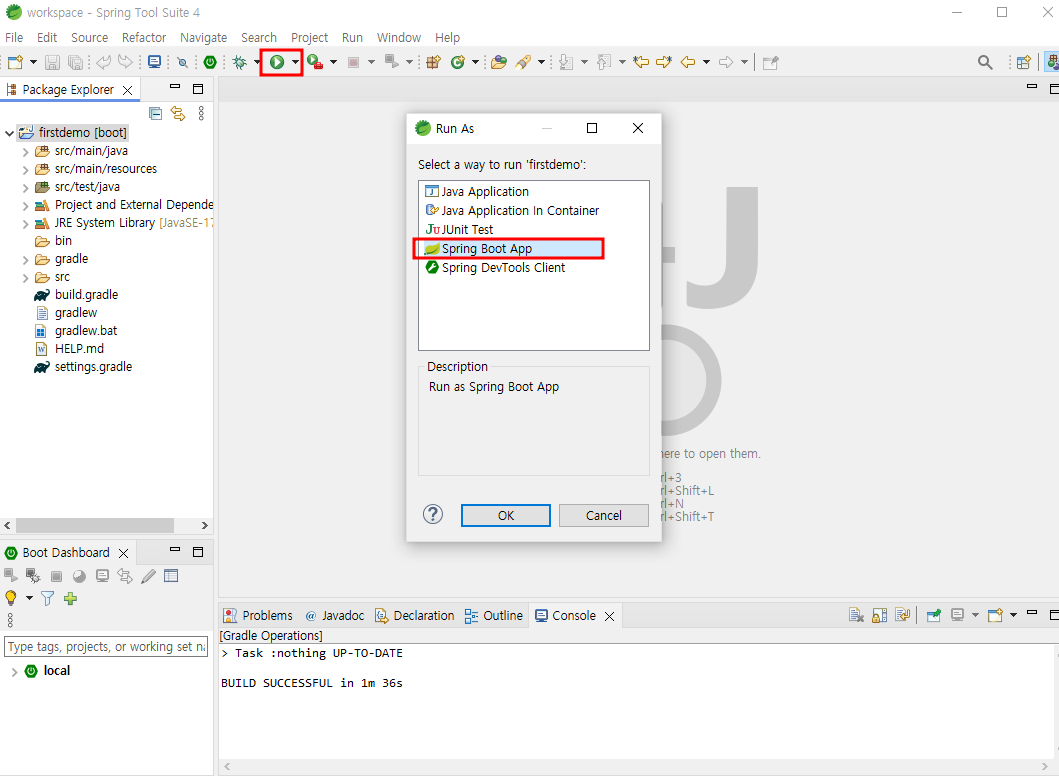Click Clear Console icon in Console toolbar
The width and height of the screenshot is (1059, 776).
point(856,615)
